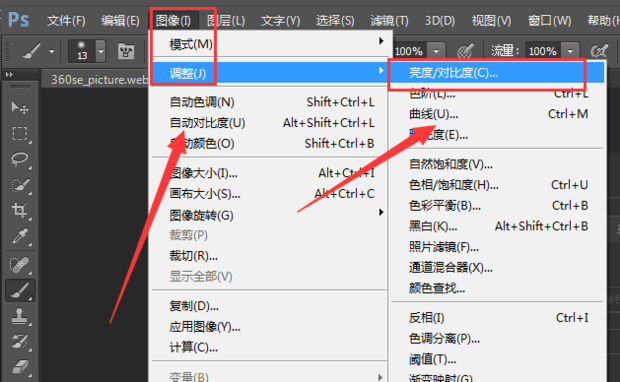Click 复制(D)... menu entry

(270, 306)
